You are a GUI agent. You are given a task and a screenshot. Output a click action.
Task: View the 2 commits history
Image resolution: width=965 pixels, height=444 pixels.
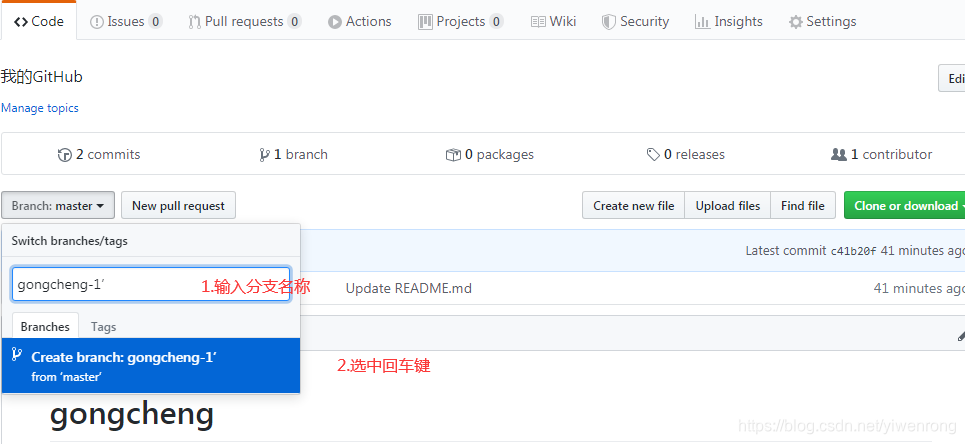click(99, 155)
